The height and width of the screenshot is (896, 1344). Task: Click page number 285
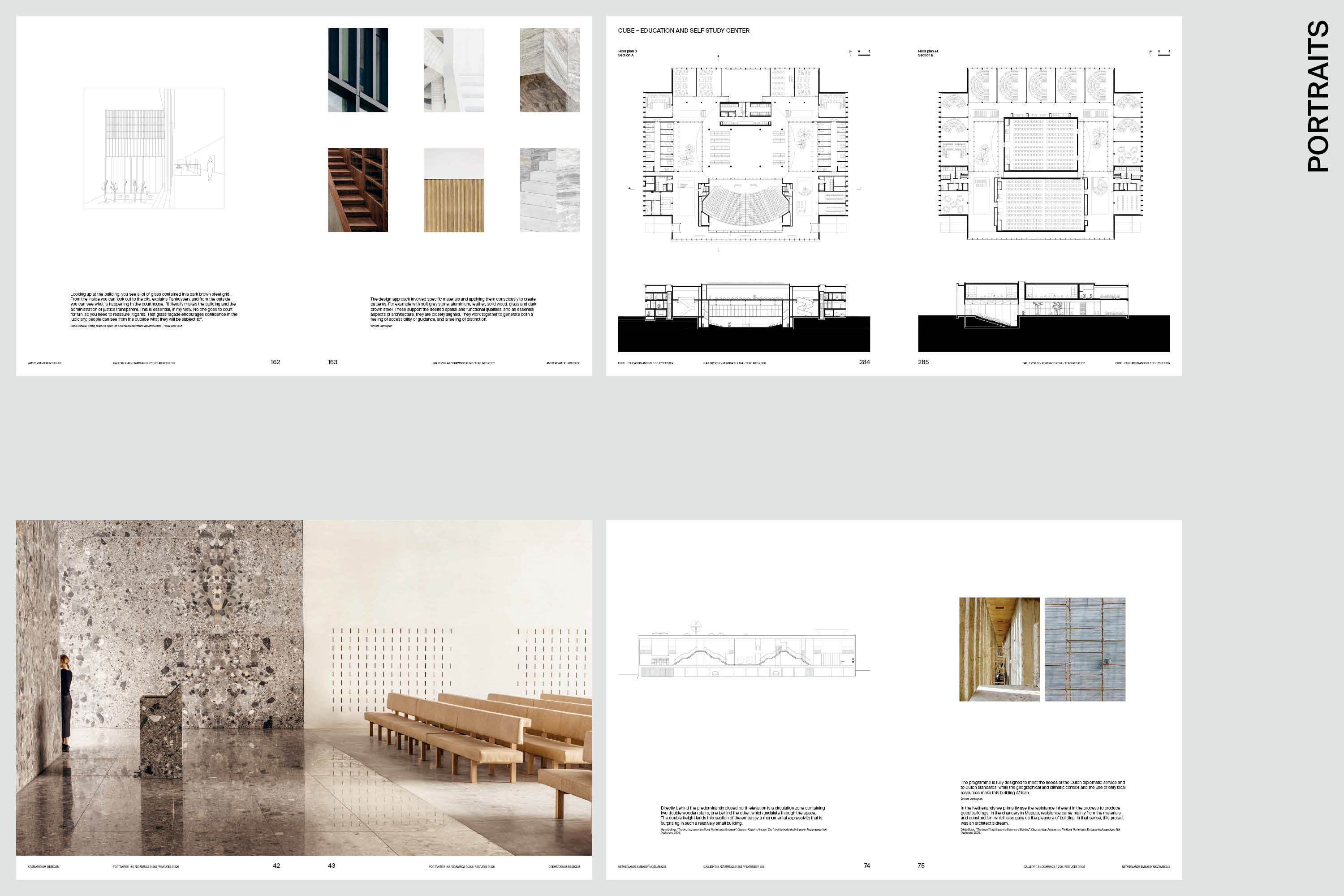click(x=923, y=362)
